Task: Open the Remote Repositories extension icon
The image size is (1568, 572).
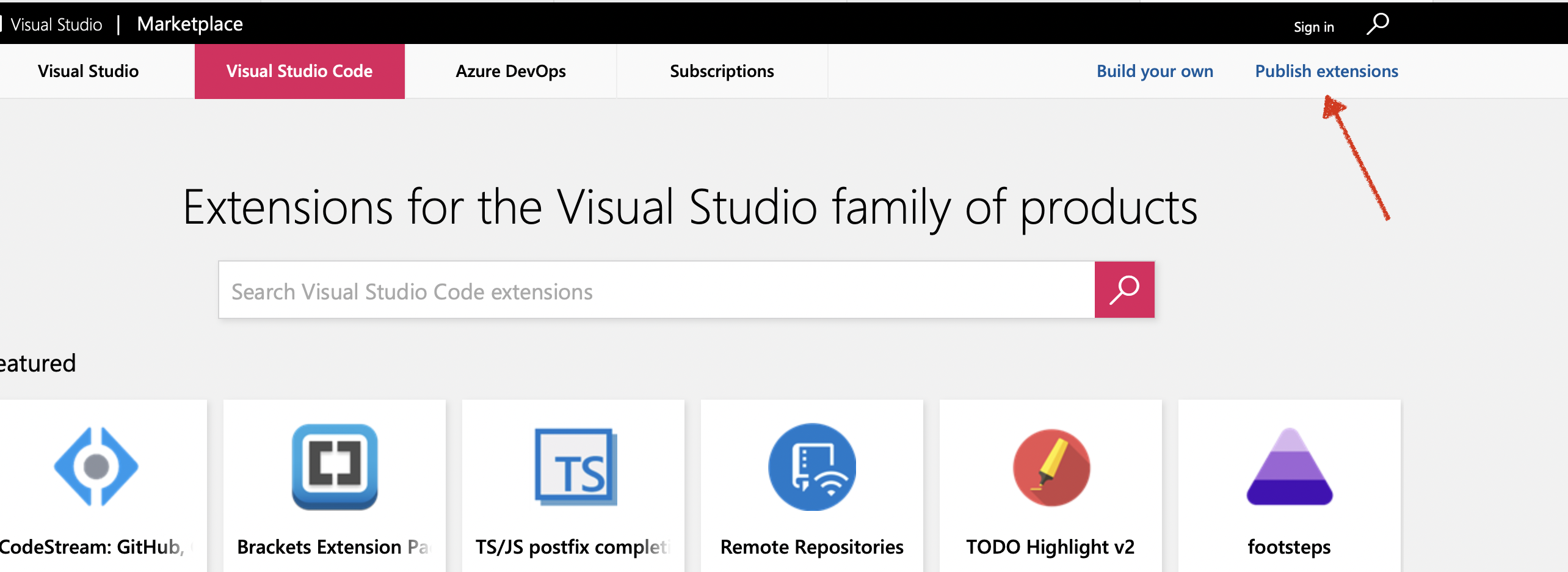Action: pos(812,467)
